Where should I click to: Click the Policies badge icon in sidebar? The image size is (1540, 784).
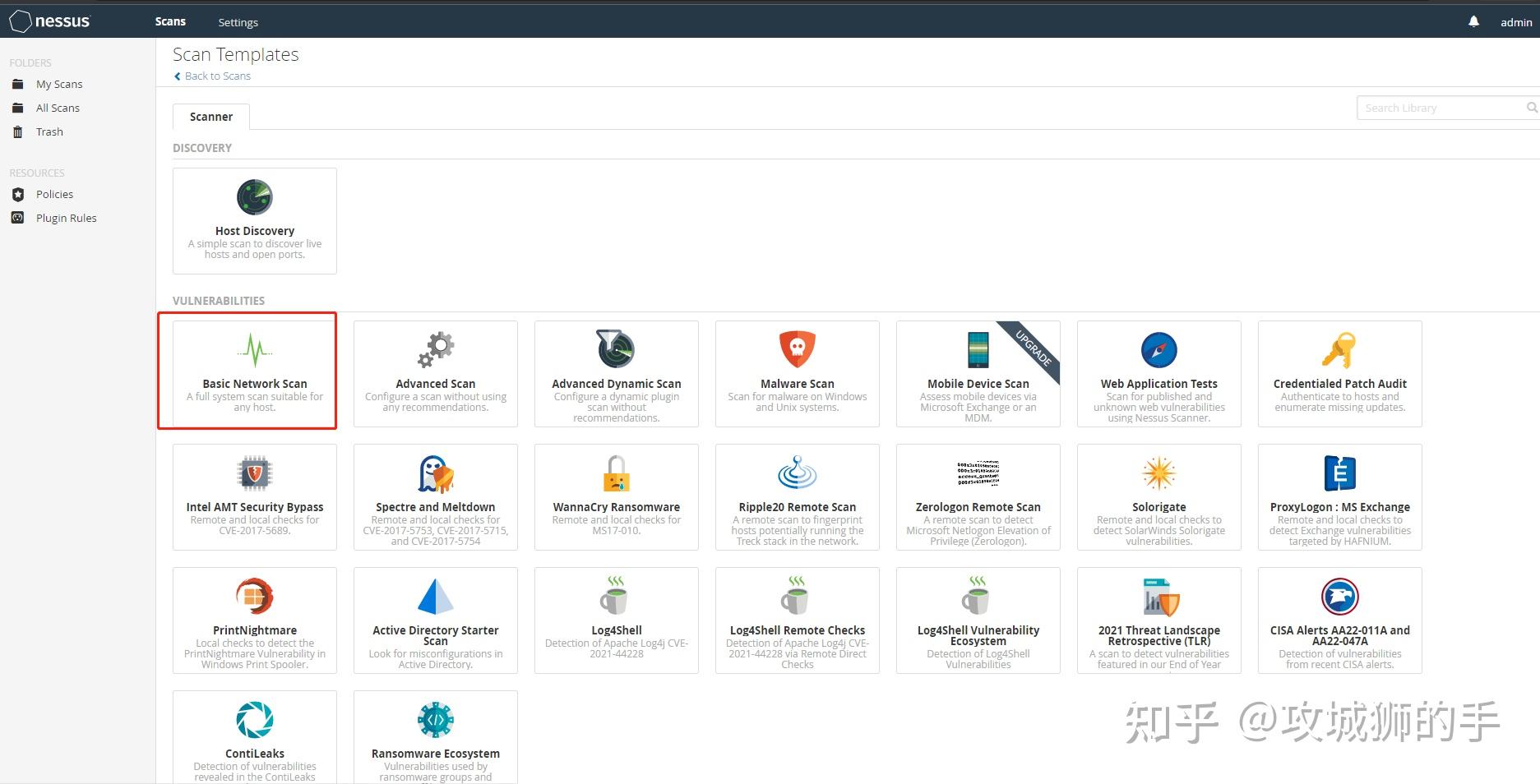(x=18, y=194)
